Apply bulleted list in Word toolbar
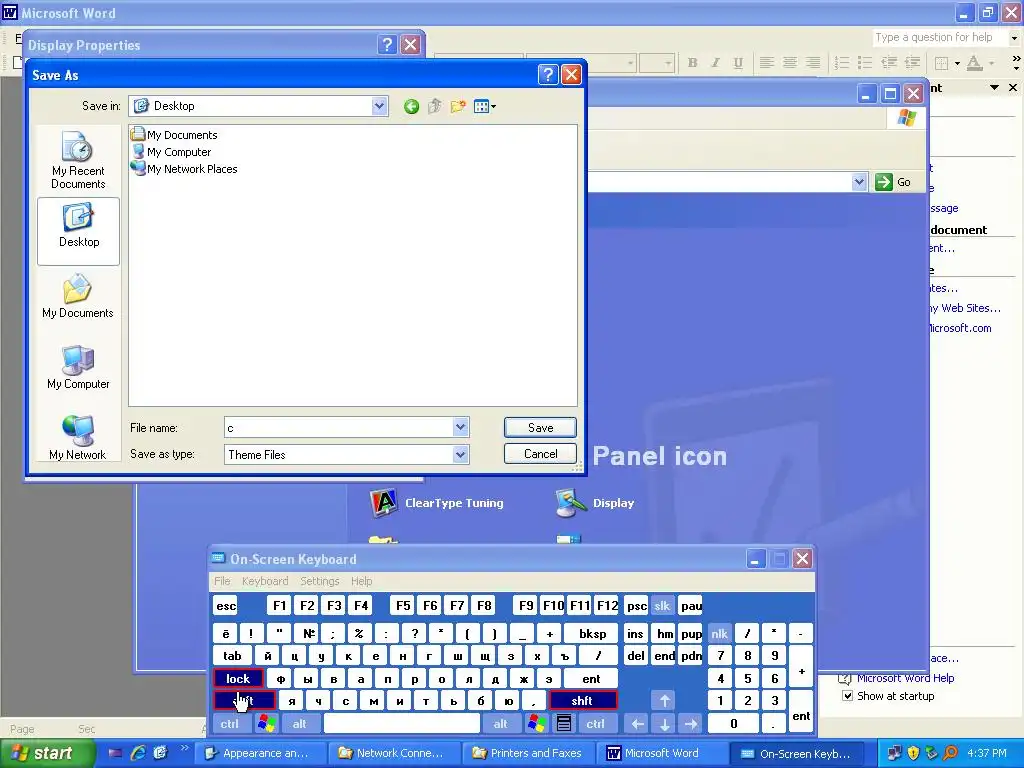Screen dimensions: 1024x768 (x=865, y=63)
